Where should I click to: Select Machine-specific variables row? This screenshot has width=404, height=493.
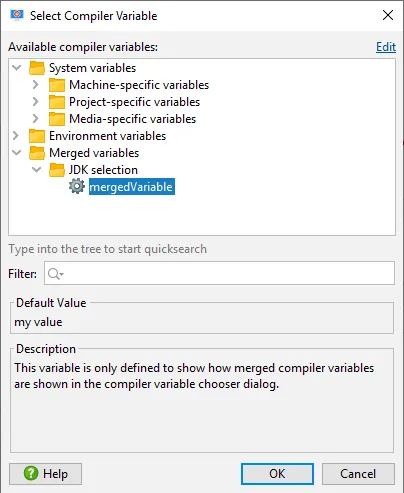tap(139, 85)
